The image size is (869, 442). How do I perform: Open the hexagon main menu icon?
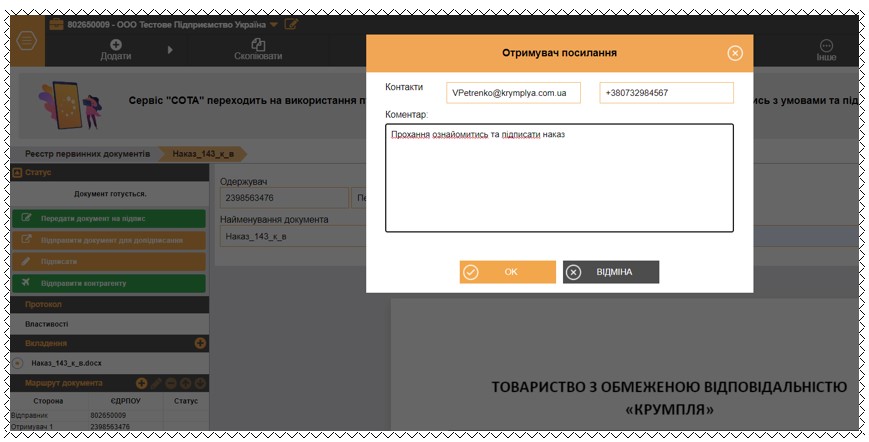(27, 42)
